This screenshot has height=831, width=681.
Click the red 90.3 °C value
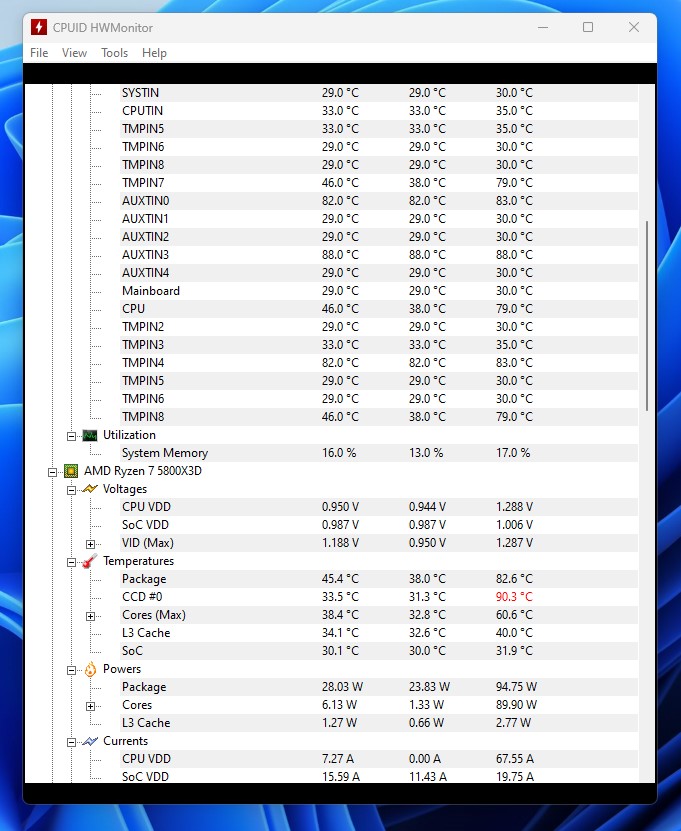[514, 597]
